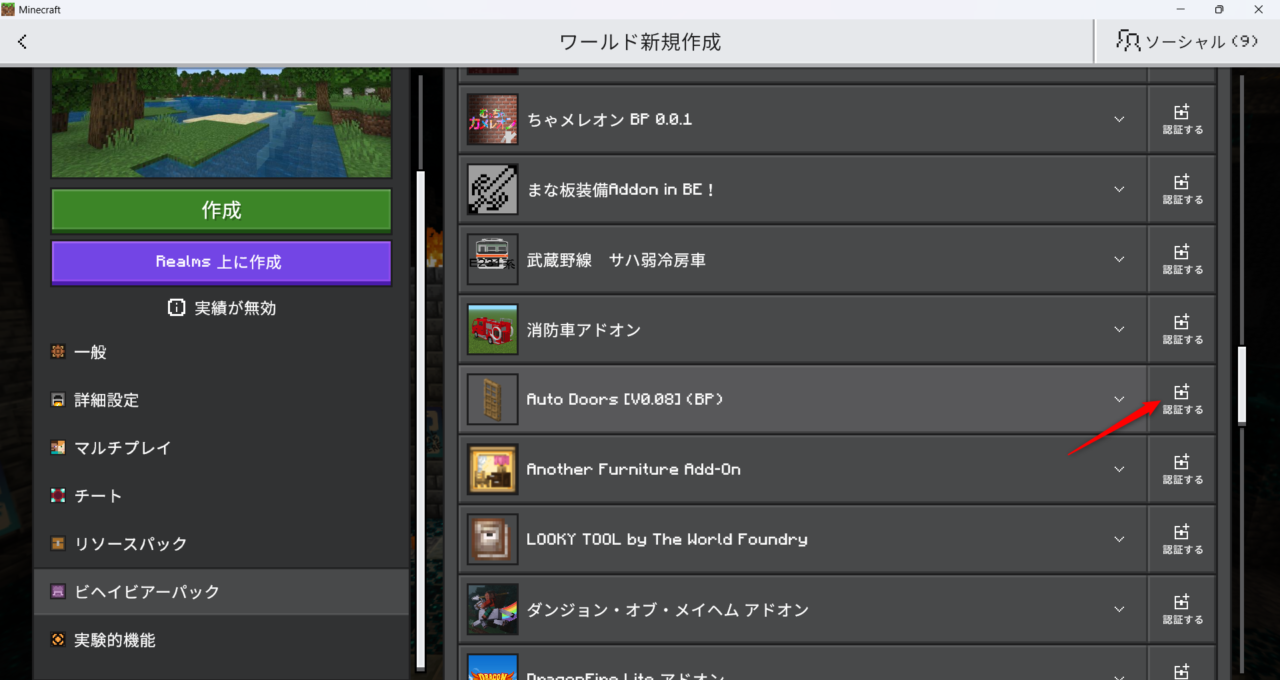Screen dimensions: 1280x680
Task: Click the ダンジョン・オブ・メイヘム pack thumbnail
Action: pos(493,609)
